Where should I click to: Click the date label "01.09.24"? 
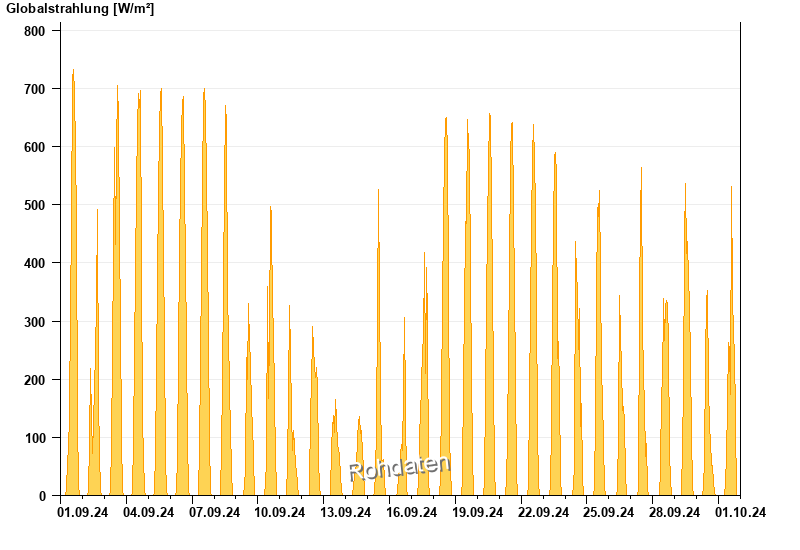83,512
